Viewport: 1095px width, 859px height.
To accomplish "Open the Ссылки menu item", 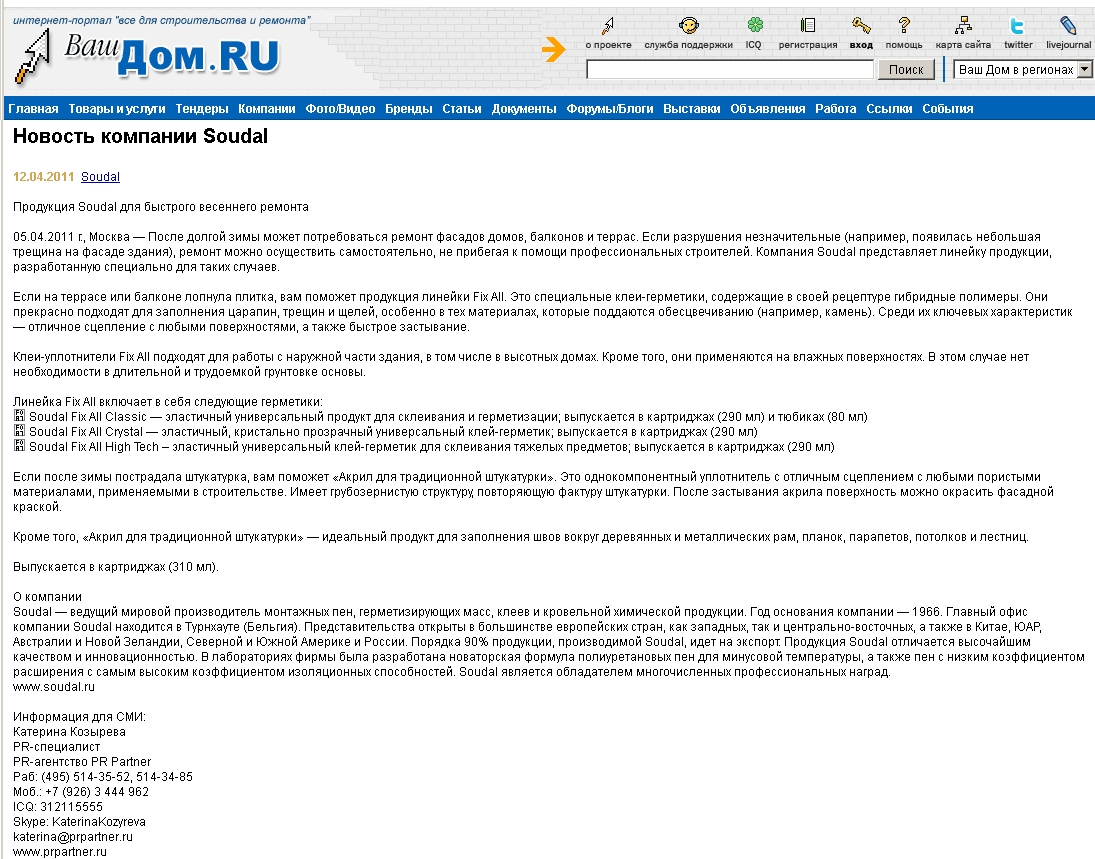I will click(x=889, y=109).
